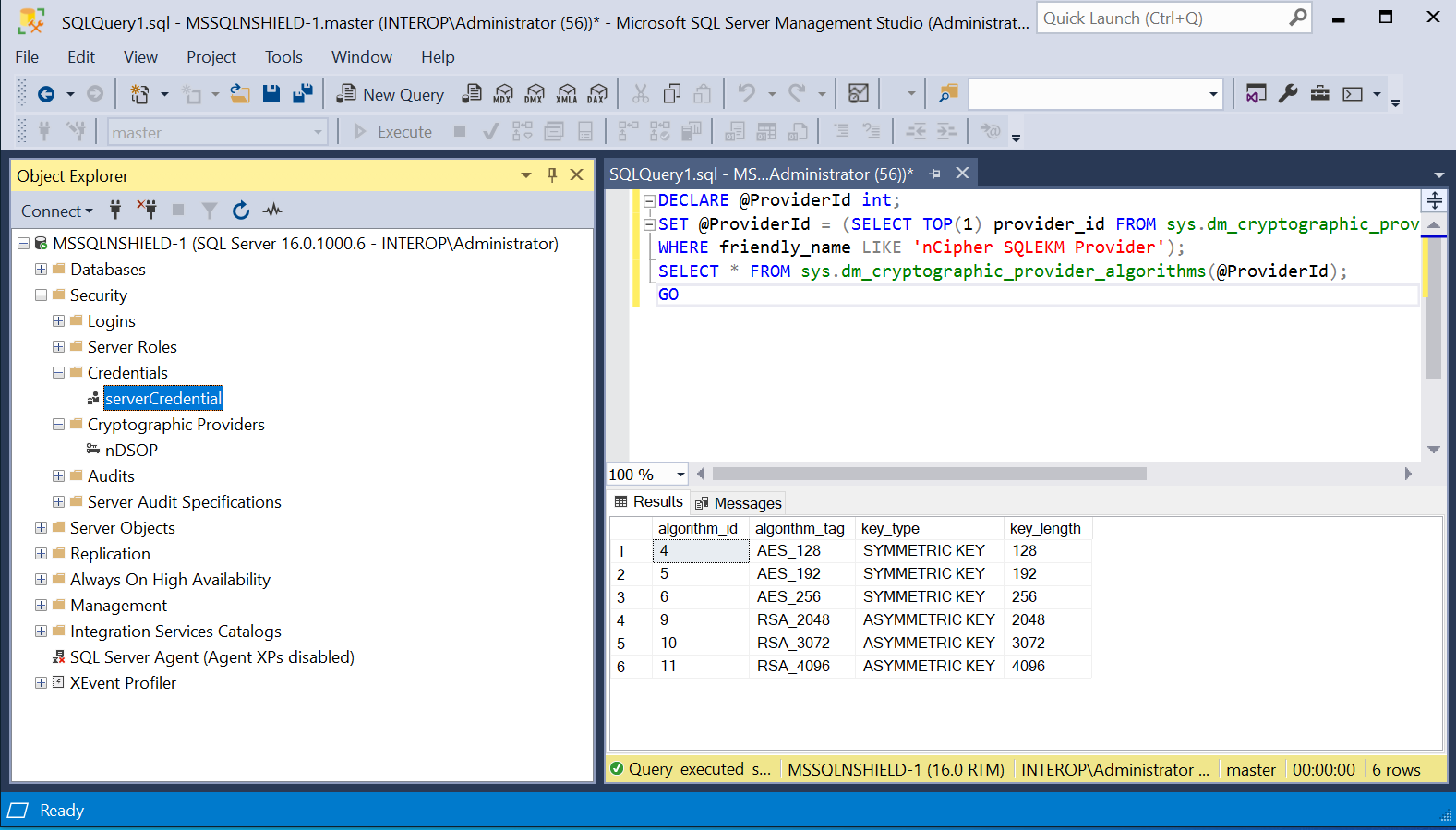
Task: Collapse the Credentials folder
Action: pos(58,373)
